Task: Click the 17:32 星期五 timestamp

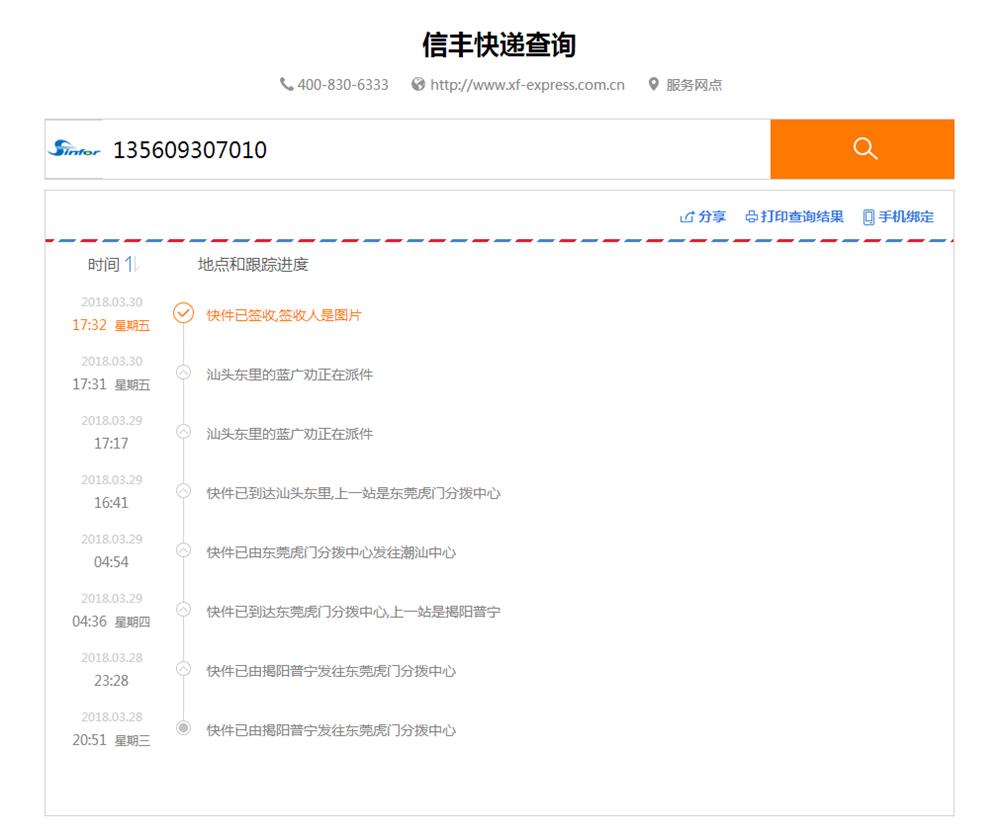Action: click(111, 325)
